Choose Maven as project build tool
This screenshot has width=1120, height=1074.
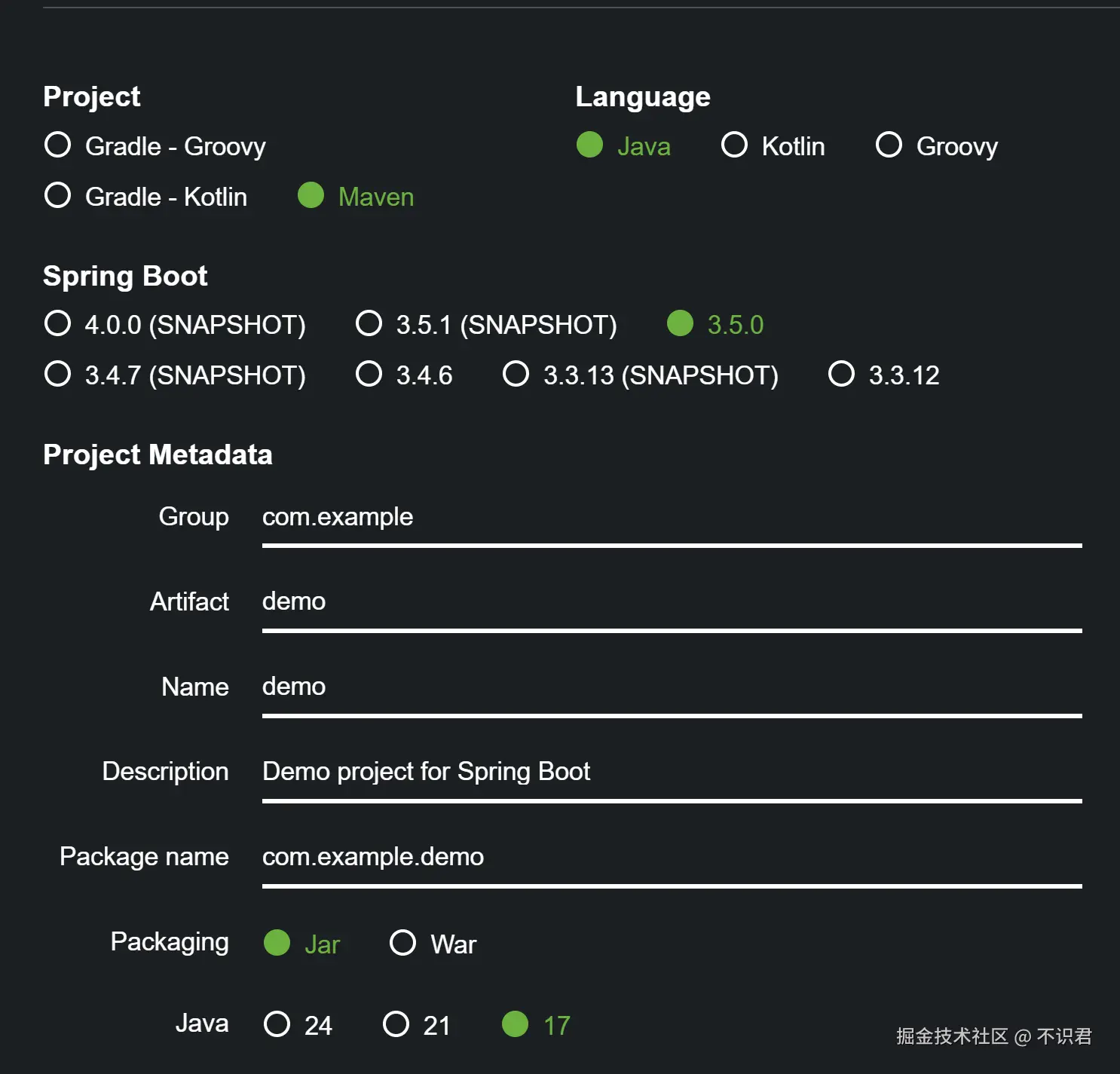[x=311, y=196]
